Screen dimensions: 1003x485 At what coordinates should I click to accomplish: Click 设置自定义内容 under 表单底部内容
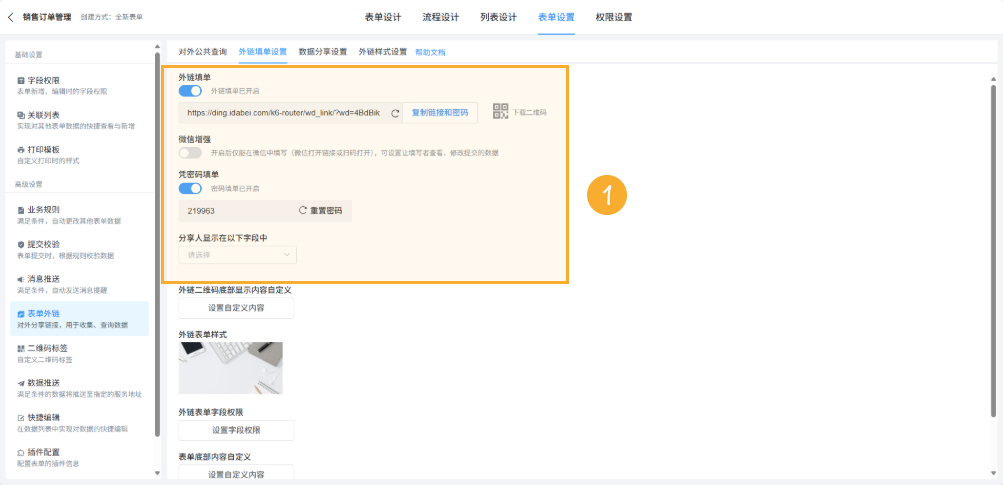tap(236, 474)
